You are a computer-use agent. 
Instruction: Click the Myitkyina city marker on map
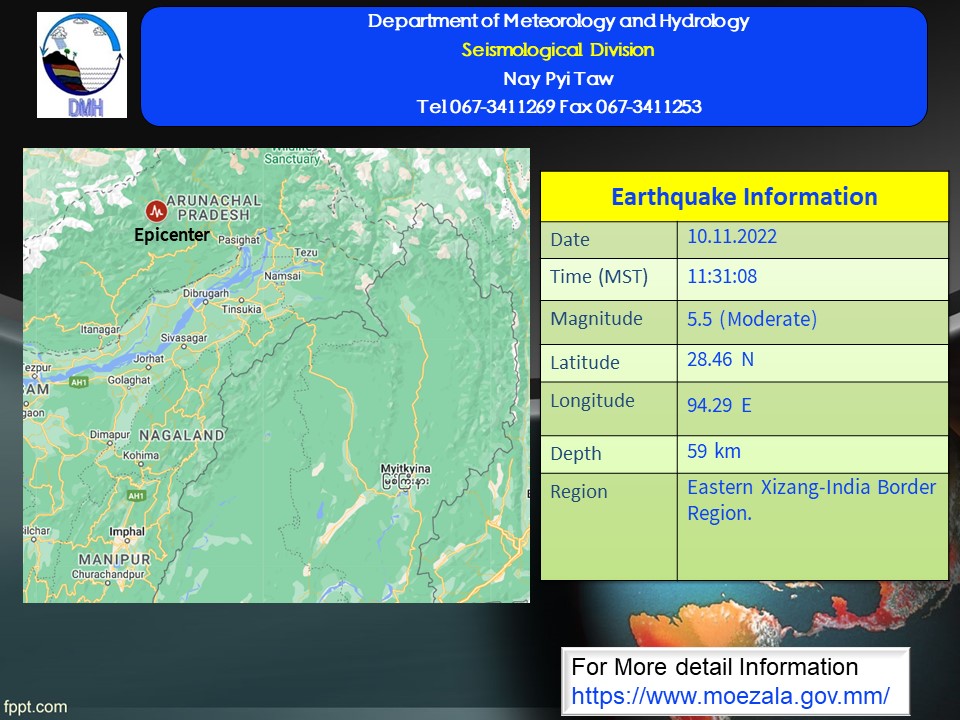pyautogui.click(x=392, y=481)
